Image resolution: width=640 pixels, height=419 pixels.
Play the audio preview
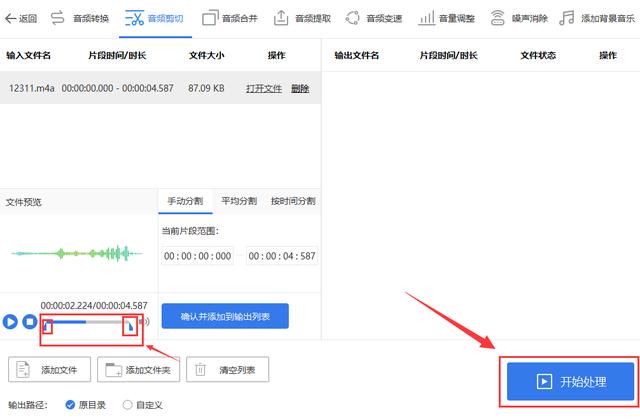[x=10, y=321]
